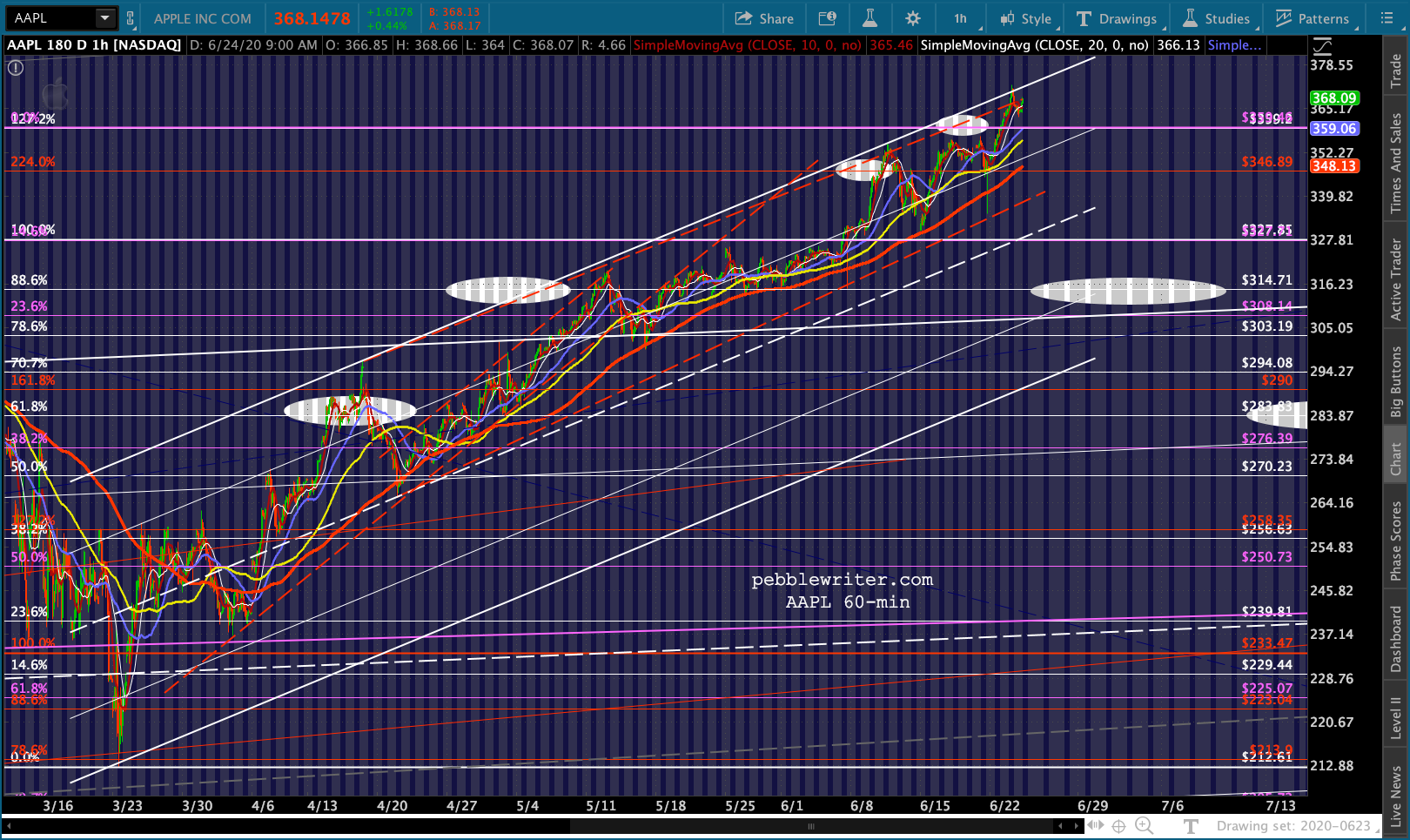The width and height of the screenshot is (1410, 840).
Task: Click the green 368.09 price bubble
Action: 1334,98
